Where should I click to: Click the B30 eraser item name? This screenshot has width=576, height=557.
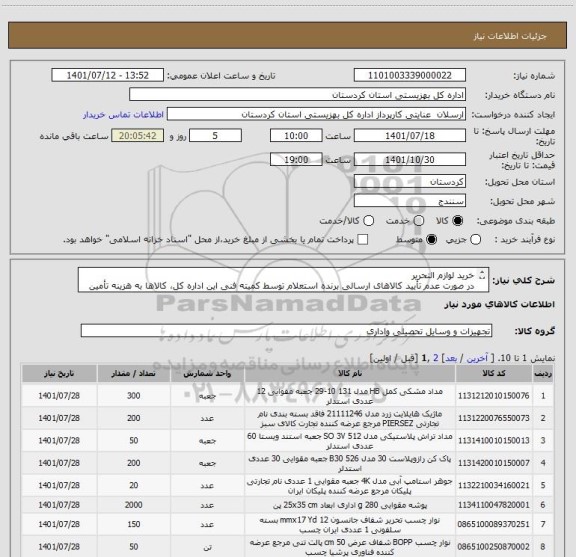(x=350, y=463)
